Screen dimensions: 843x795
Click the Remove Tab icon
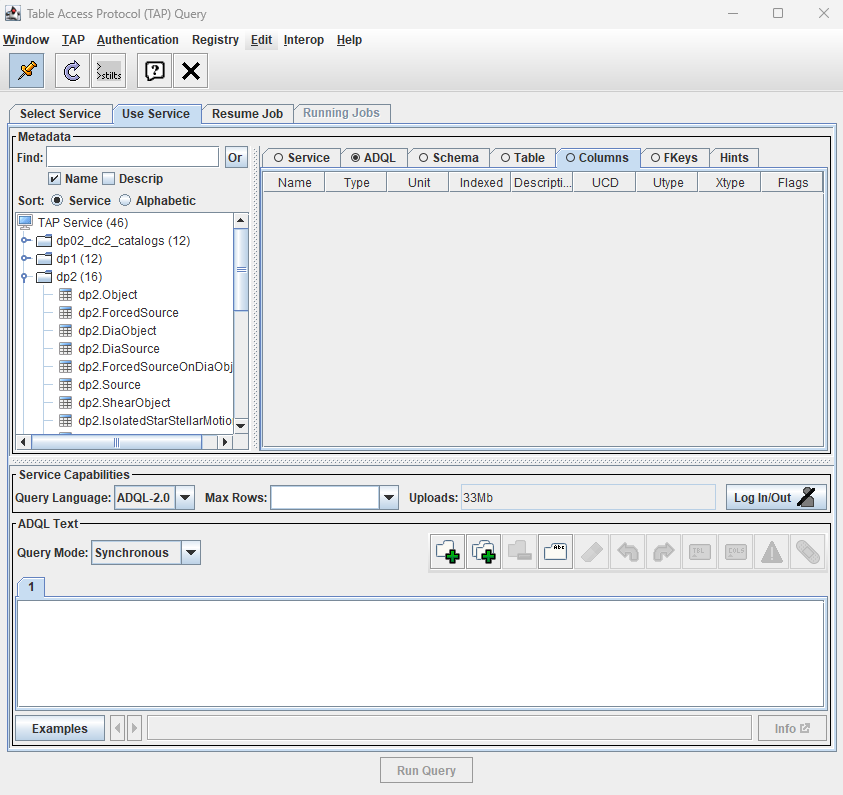tap(519, 552)
